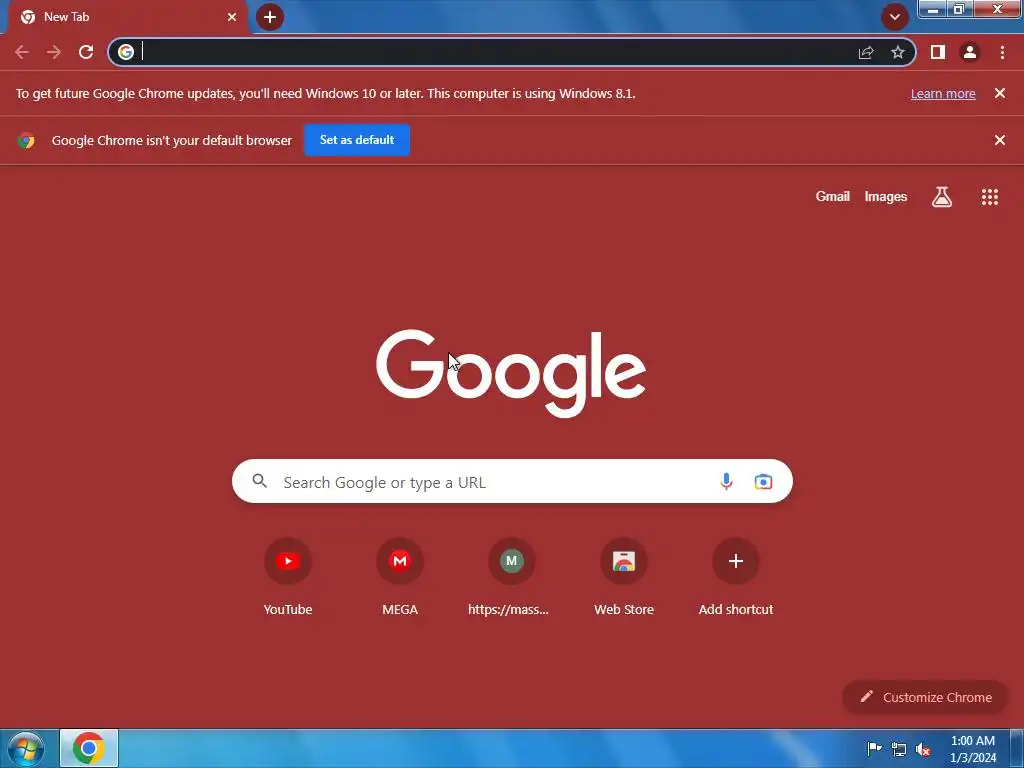This screenshot has width=1024, height=768.
Task: Open the Web Store shortcut
Action: coord(624,577)
